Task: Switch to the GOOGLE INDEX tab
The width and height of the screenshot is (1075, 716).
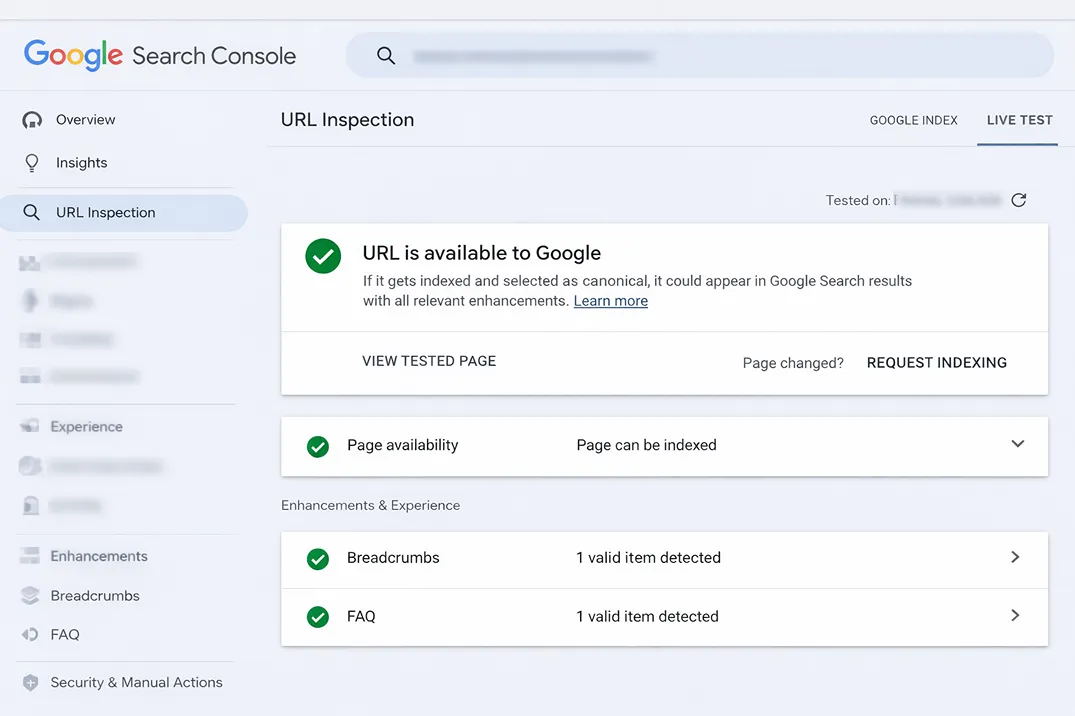Action: [x=913, y=120]
